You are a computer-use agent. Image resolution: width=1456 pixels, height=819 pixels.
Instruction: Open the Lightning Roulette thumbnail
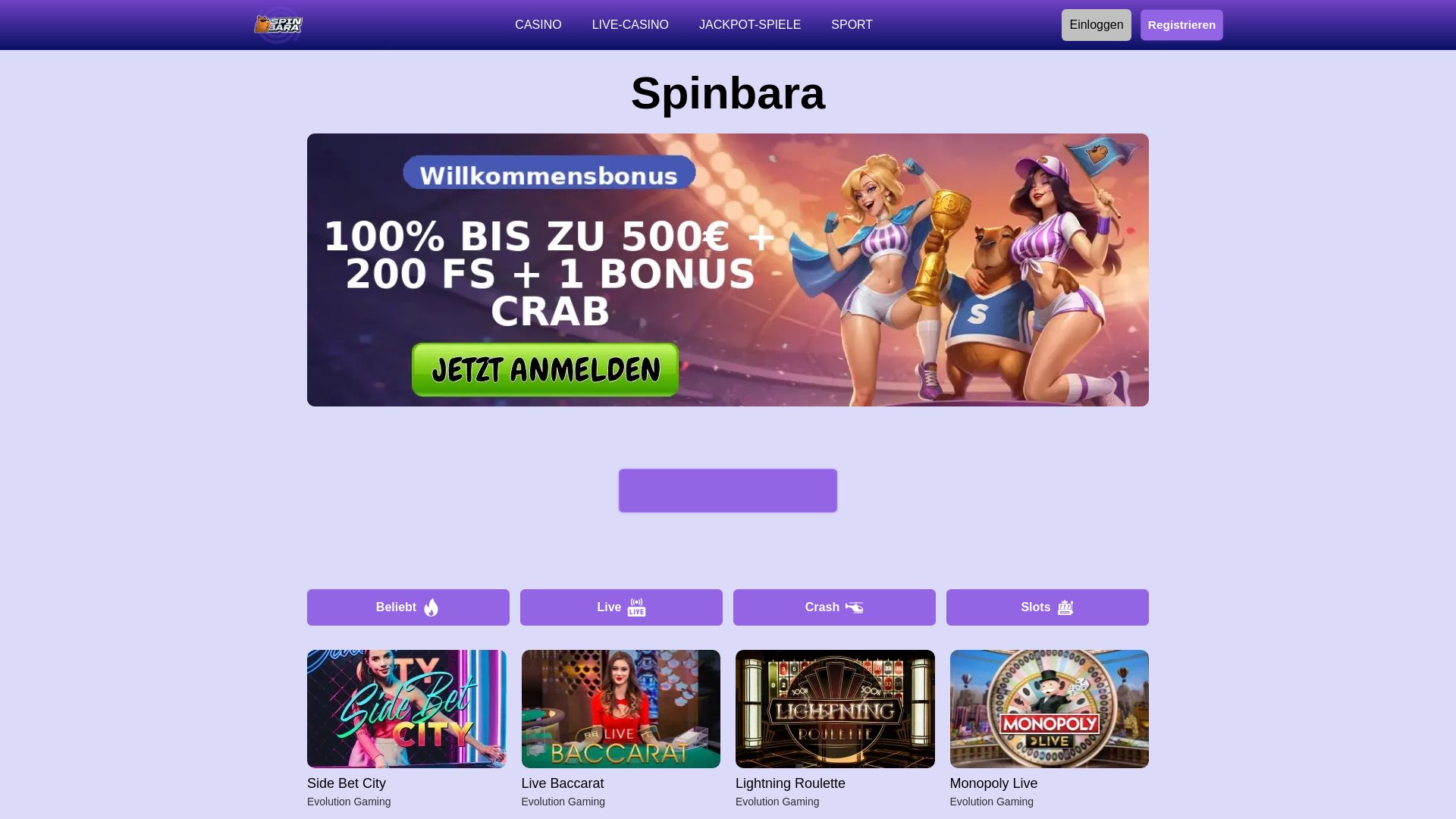click(x=835, y=709)
